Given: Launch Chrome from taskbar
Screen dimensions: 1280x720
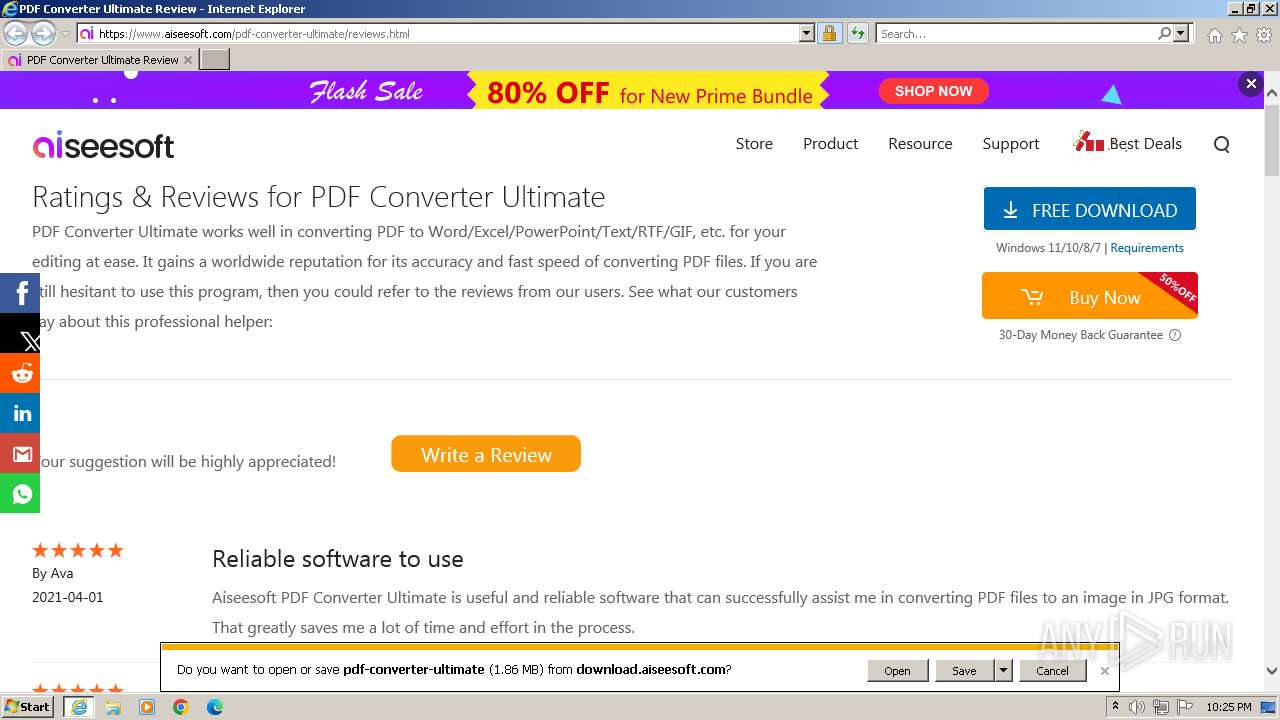Looking at the screenshot, I should (181, 707).
